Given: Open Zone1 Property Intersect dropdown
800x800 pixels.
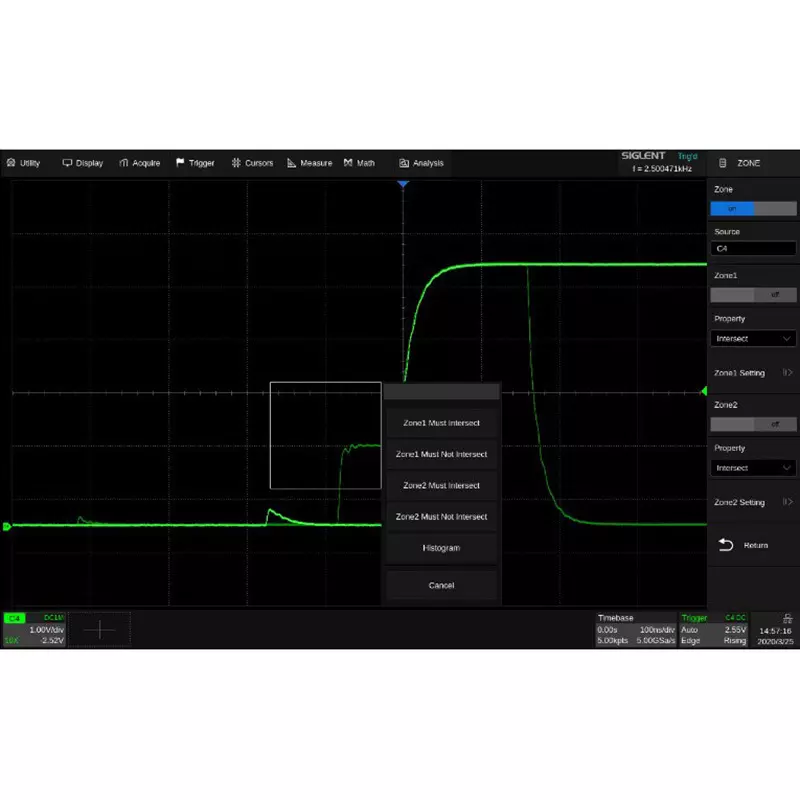Looking at the screenshot, I should [753, 339].
